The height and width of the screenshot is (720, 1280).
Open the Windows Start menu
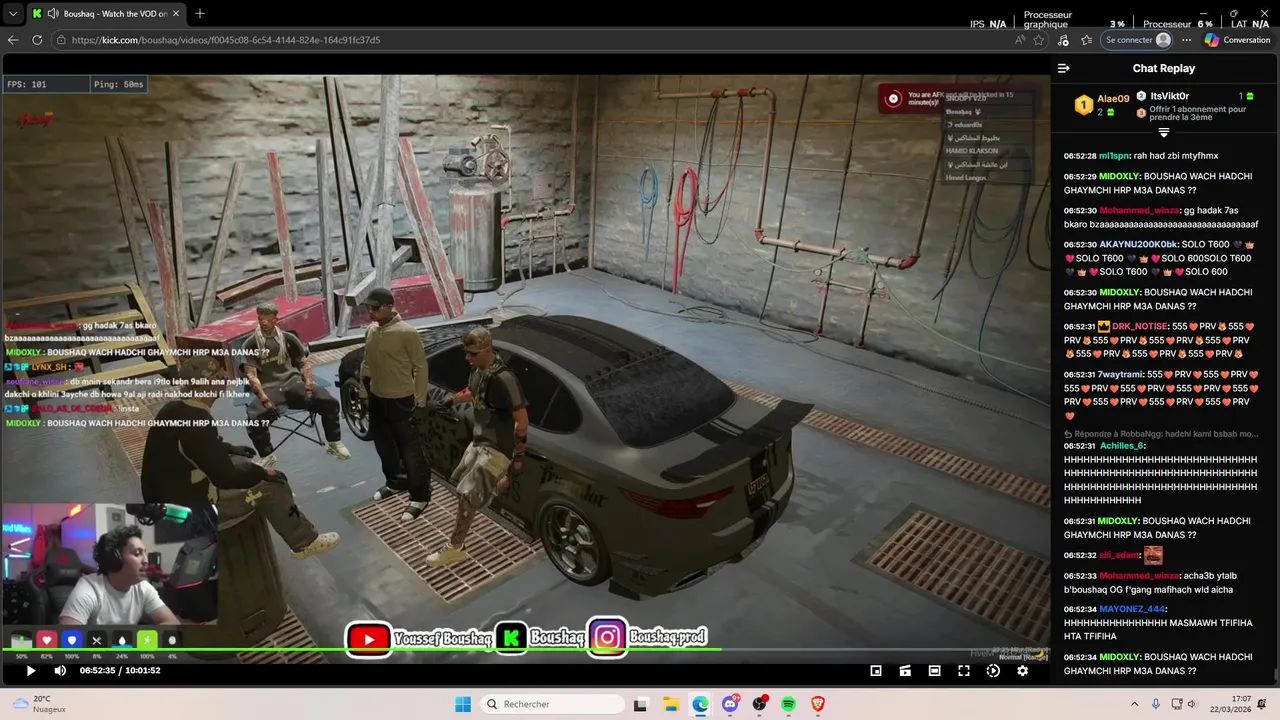463,704
